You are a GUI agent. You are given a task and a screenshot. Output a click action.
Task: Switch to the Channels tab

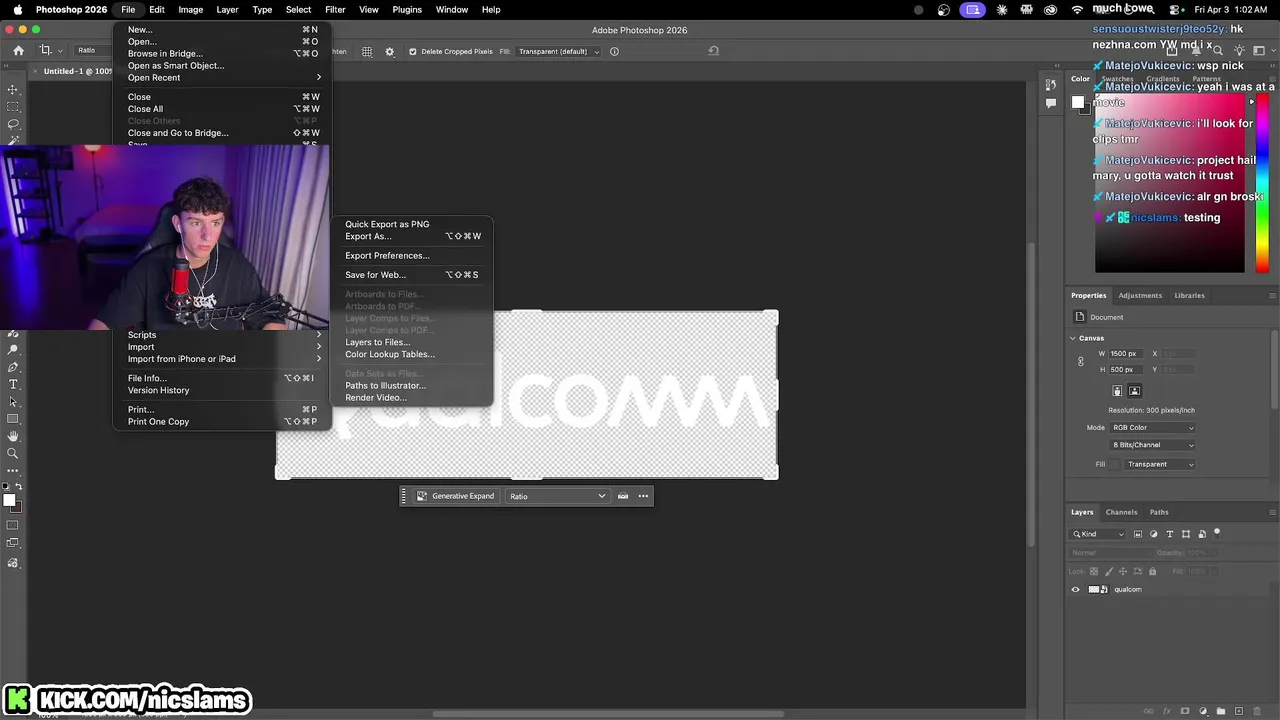[x=1121, y=512]
